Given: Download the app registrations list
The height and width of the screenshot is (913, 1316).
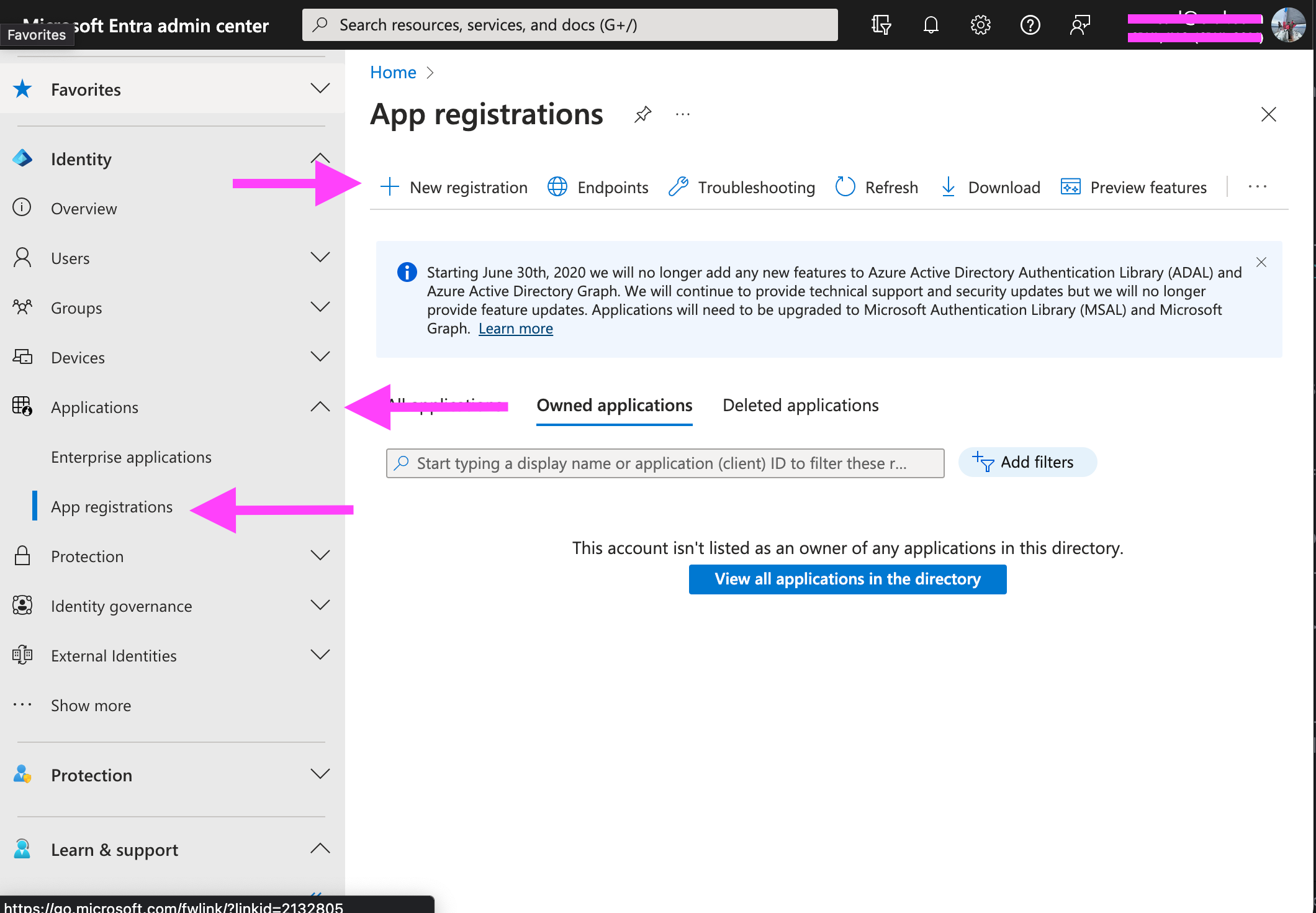Looking at the screenshot, I should click(990, 187).
